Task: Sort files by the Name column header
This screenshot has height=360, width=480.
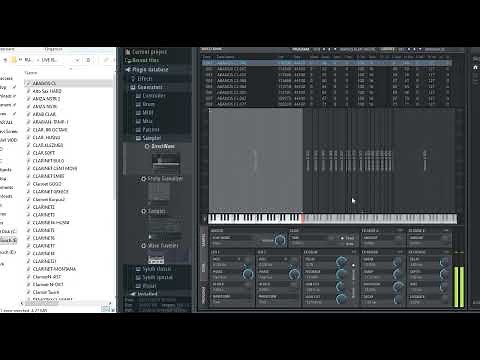Action: pyautogui.click(x=31, y=73)
